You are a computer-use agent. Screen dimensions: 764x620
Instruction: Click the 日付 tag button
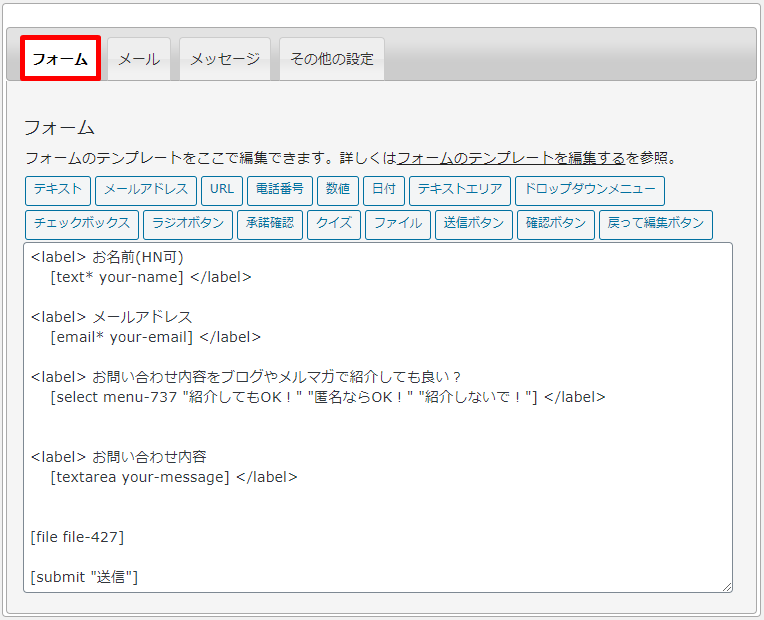click(384, 190)
